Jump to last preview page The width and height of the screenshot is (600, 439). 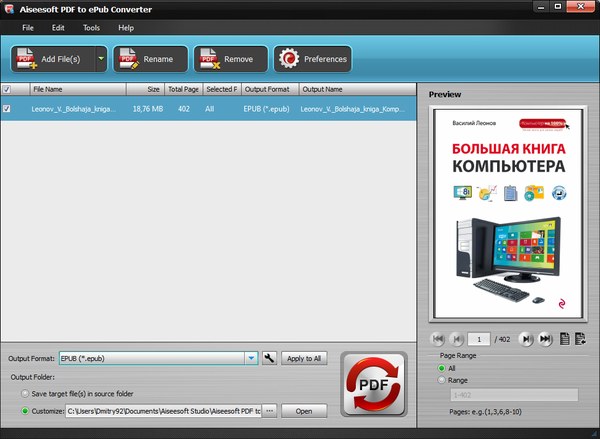[545, 339]
